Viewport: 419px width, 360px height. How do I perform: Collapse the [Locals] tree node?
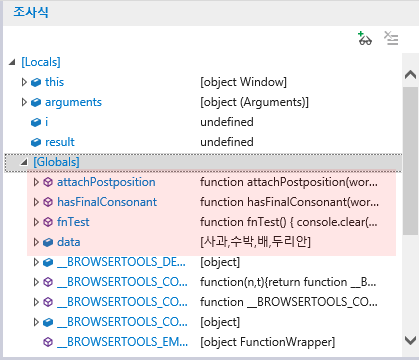(x=12, y=62)
